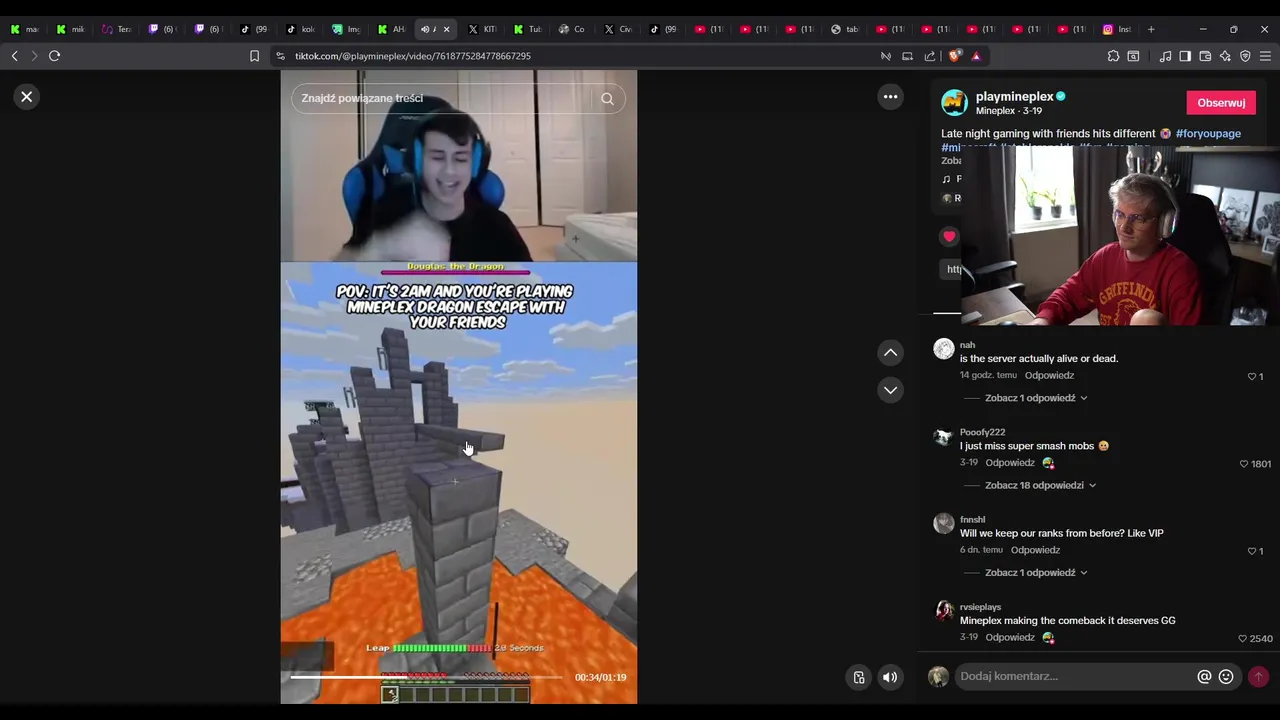Screen dimensions: 1280x720
Task: Bookmark this page with the bookmark icon
Action: tap(254, 56)
